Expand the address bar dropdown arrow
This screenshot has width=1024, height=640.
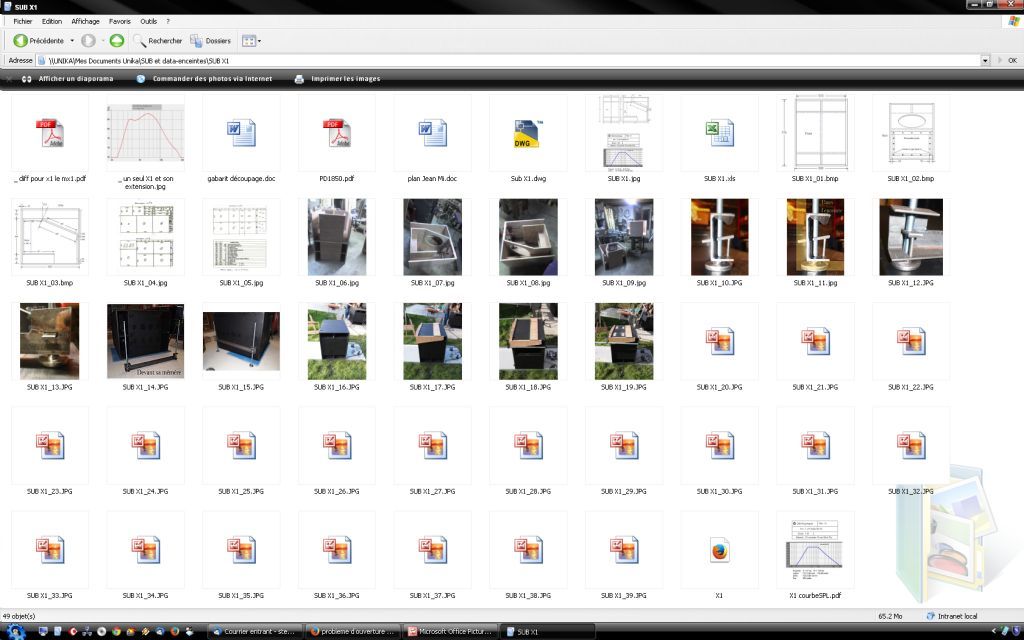pyautogui.click(x=985, y=61)
